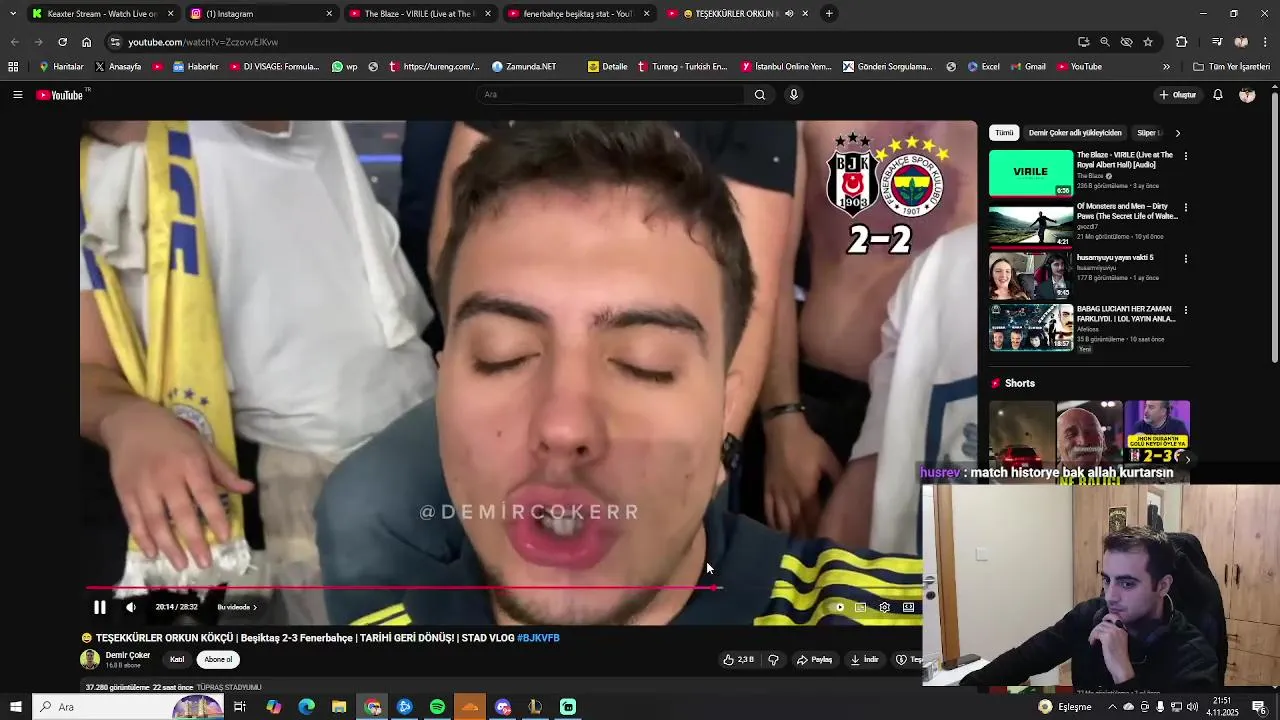The height and width of the screenshot is (720, 1280).
Task: Show more bookmarks with the double chevron
Action: pos(1166,67)
